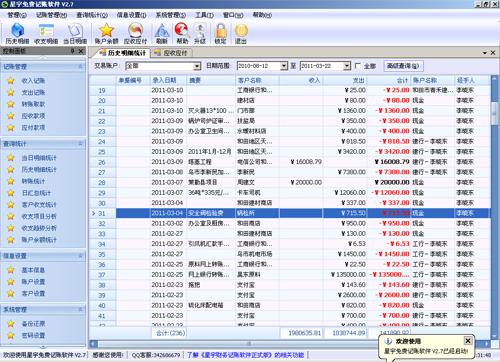This screenshot has width=500, height=362.
Task: Pin the 控制面板 side panel
Action: pyautogui.click(x=73, y=51)
